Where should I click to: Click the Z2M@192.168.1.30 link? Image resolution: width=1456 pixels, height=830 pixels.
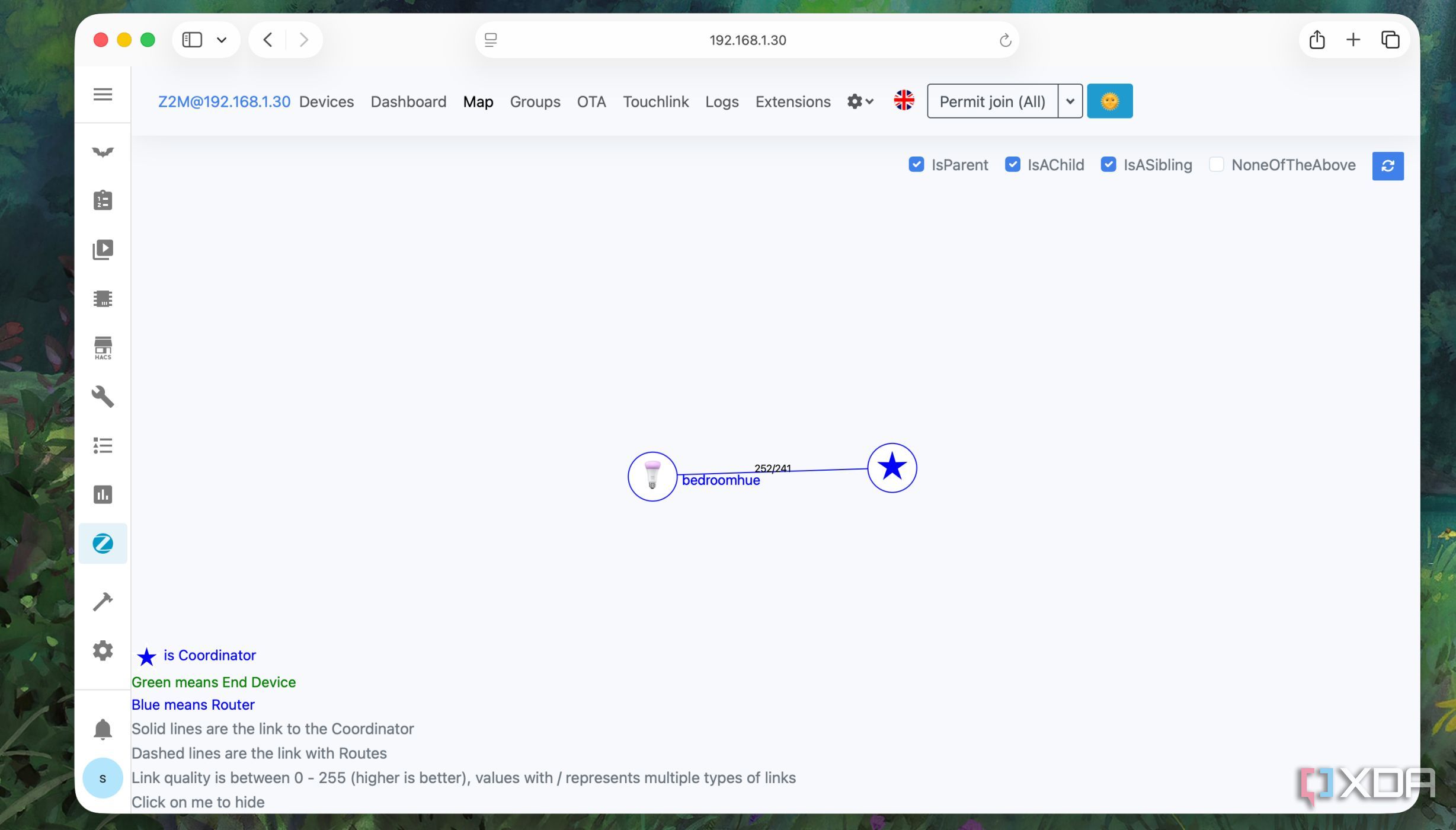pos(224,101)
